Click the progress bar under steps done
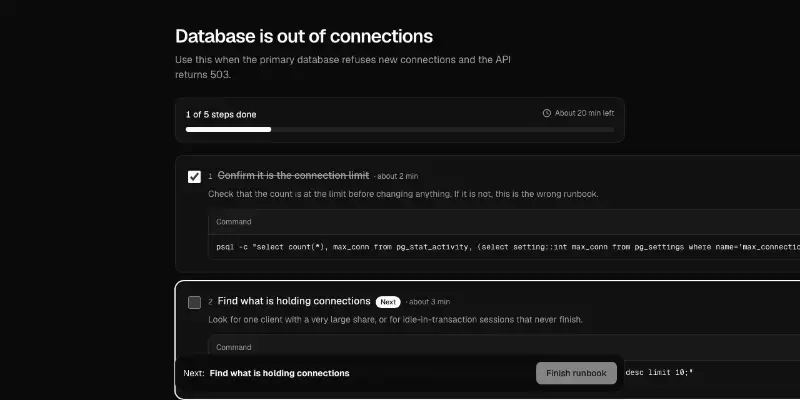The width and height of the screenshot is (800, 400). click(399, 130)
